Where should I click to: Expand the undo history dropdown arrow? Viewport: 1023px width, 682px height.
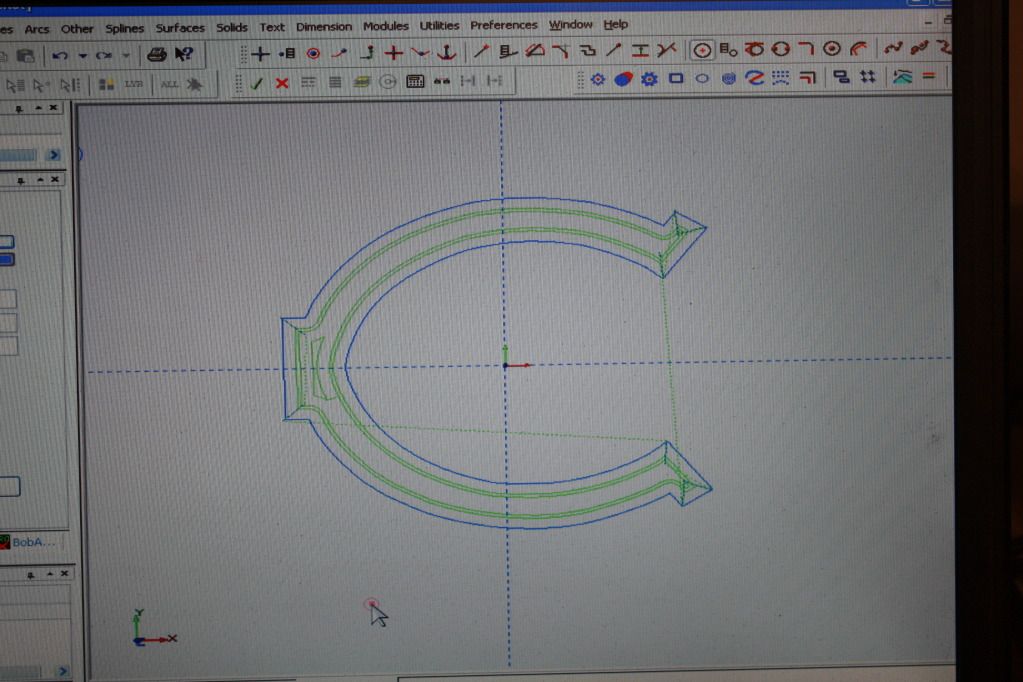point(82,55)
